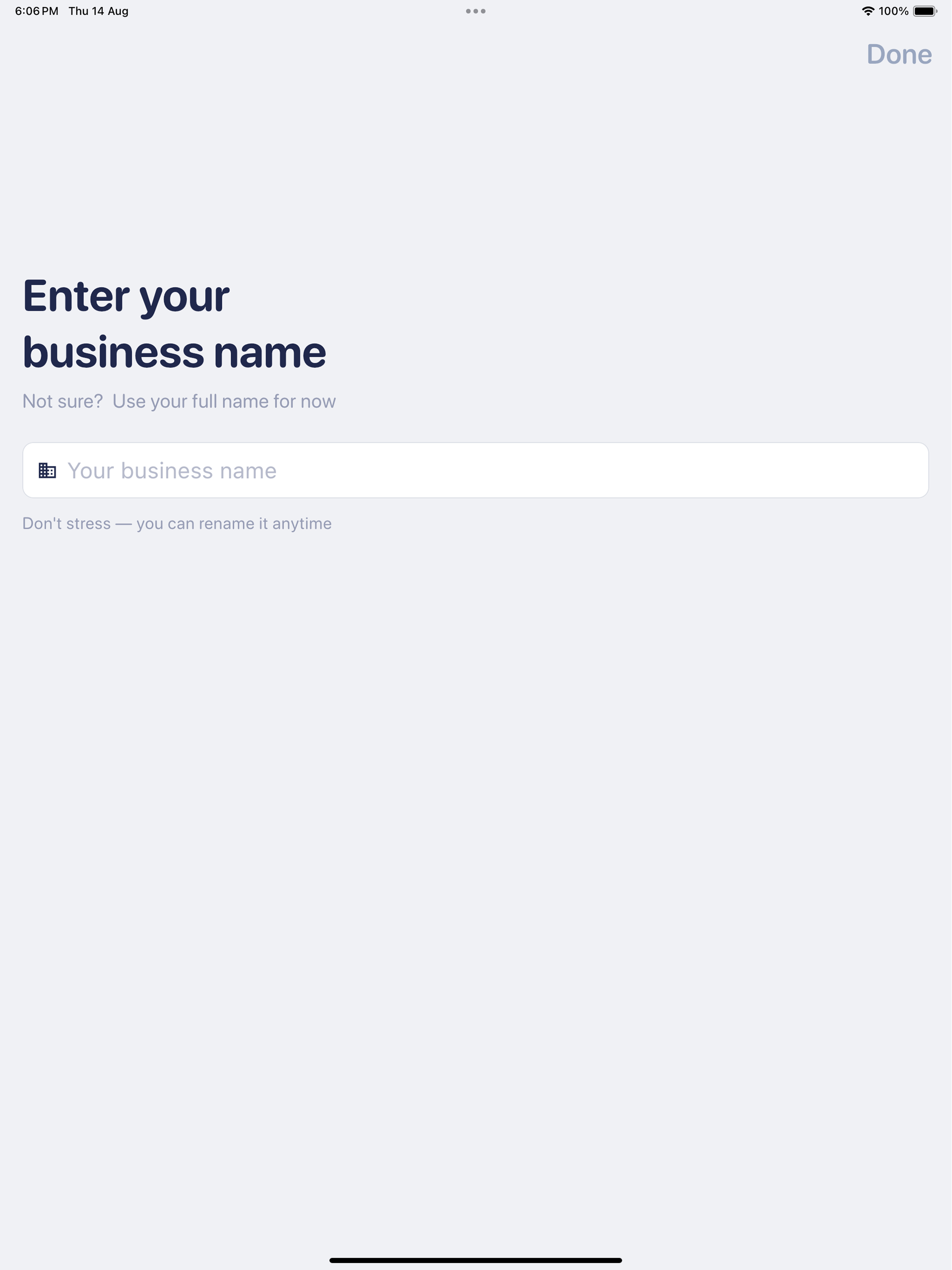The height and width of the screenshot is (1270, 952).
Task: Open the three-dot multitasking menu
Action: (x=476, y=11)
